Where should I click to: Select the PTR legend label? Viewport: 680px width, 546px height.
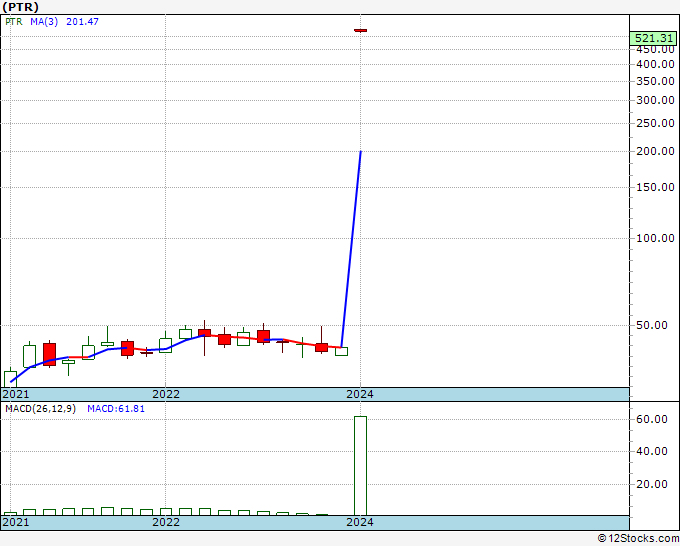pyautogui.click(x=14, y=21)
